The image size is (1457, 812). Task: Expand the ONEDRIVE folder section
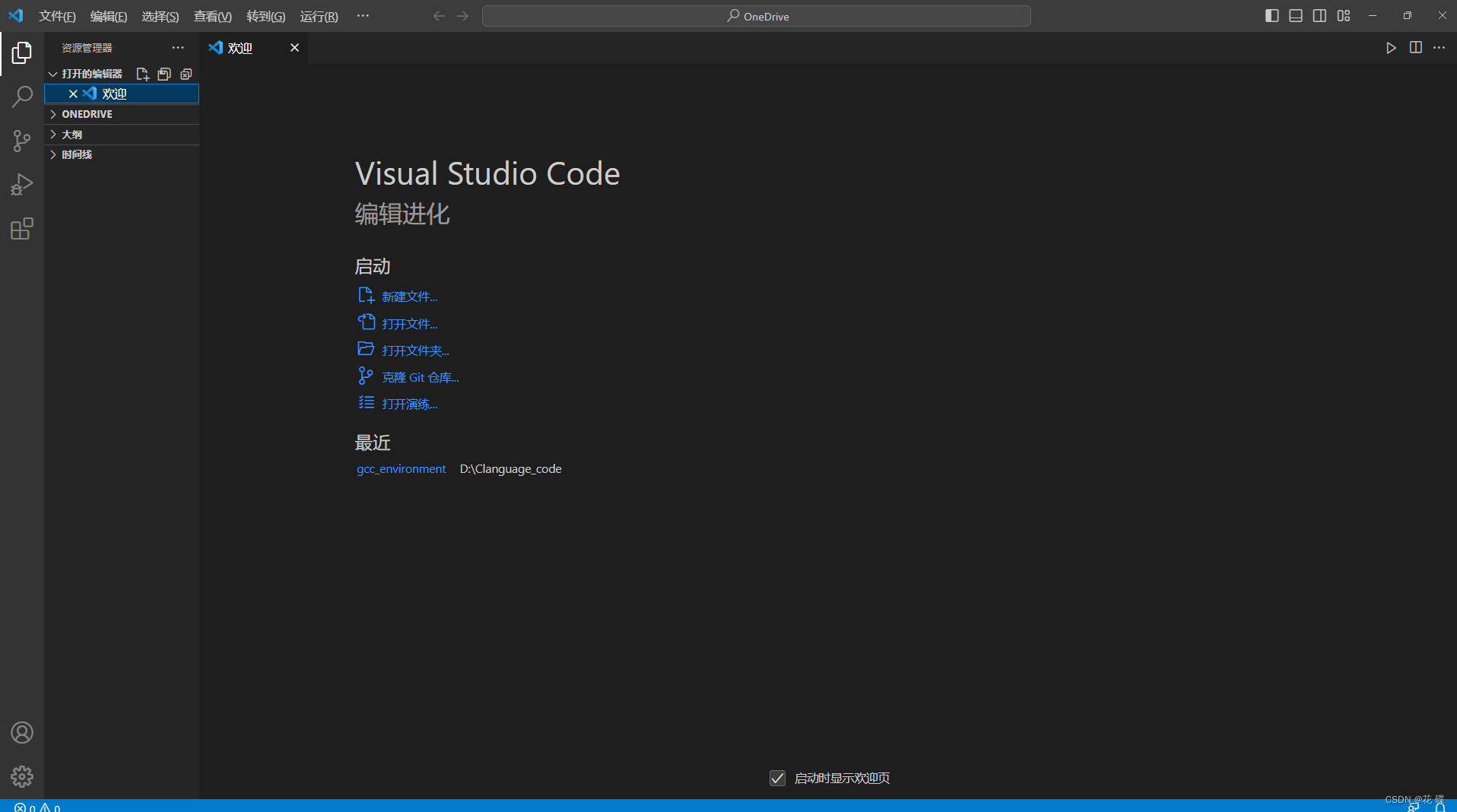pyautogui.click(x=122, y=114)
